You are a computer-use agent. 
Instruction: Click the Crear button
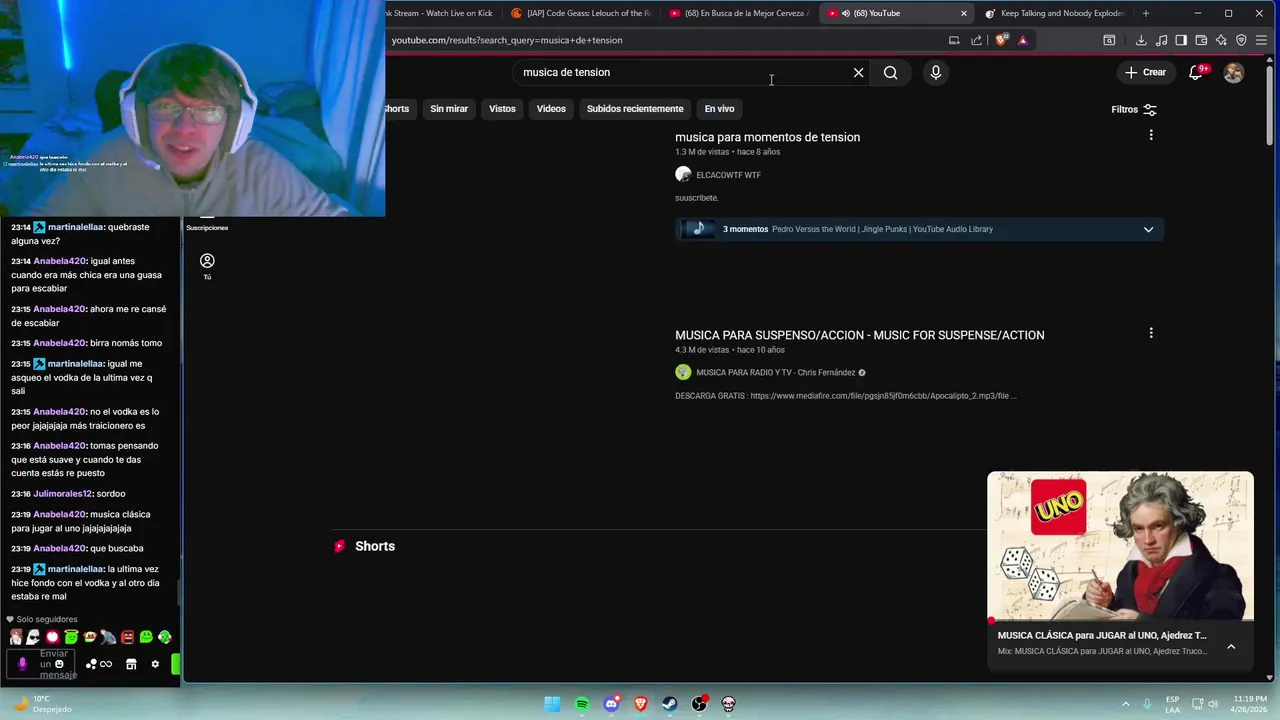[1145, 72]
